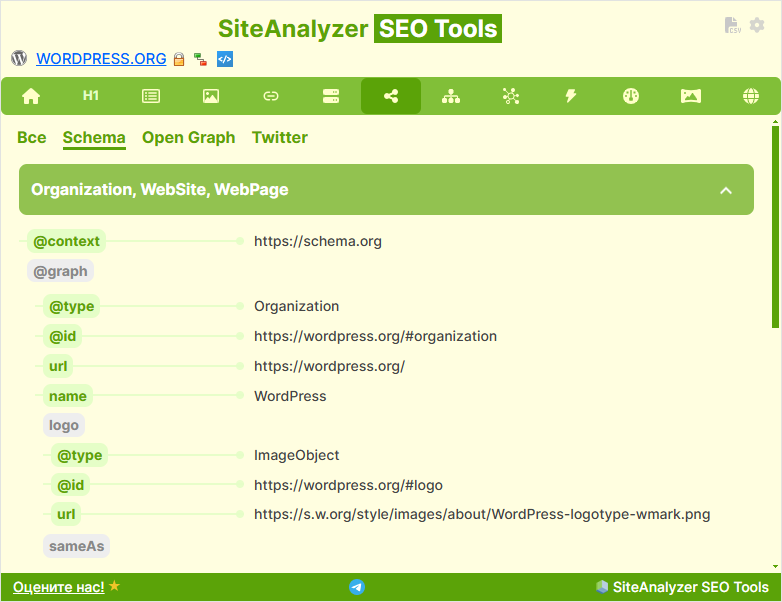
Task: Open the picture screenshot tab icon
Action: click(x=691, y=96)
